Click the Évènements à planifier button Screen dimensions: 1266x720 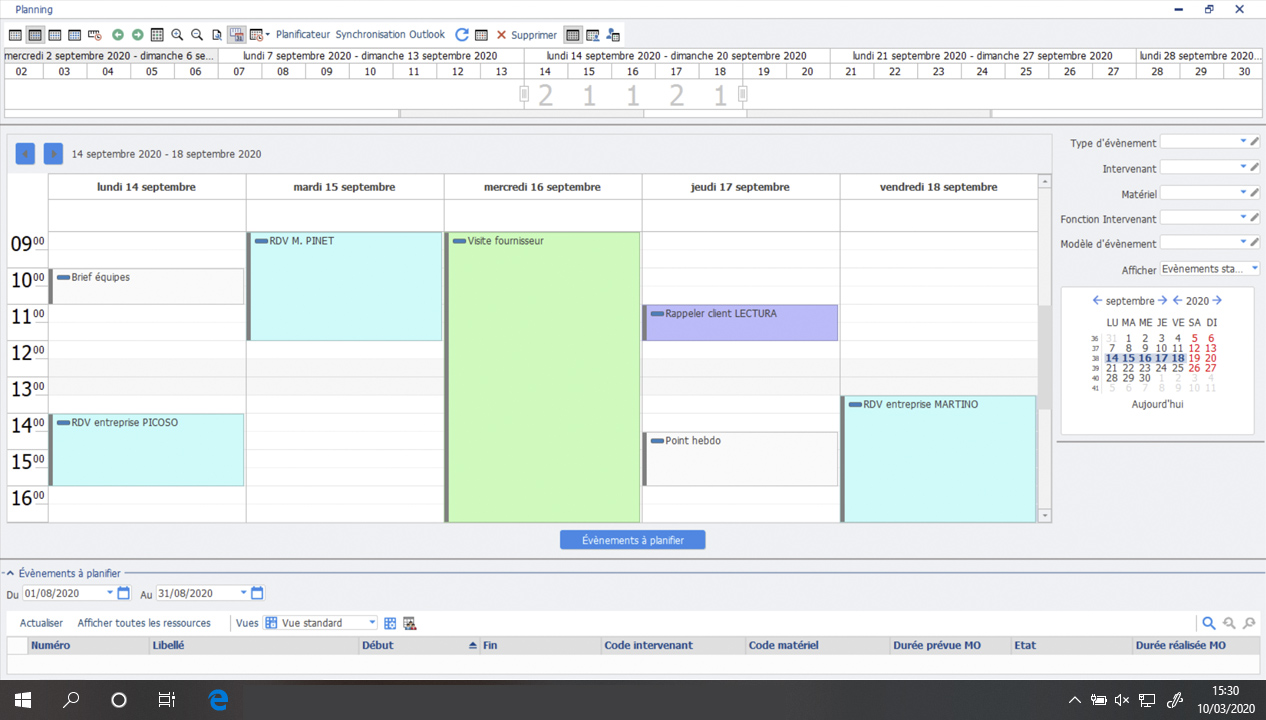pos(632,539)
